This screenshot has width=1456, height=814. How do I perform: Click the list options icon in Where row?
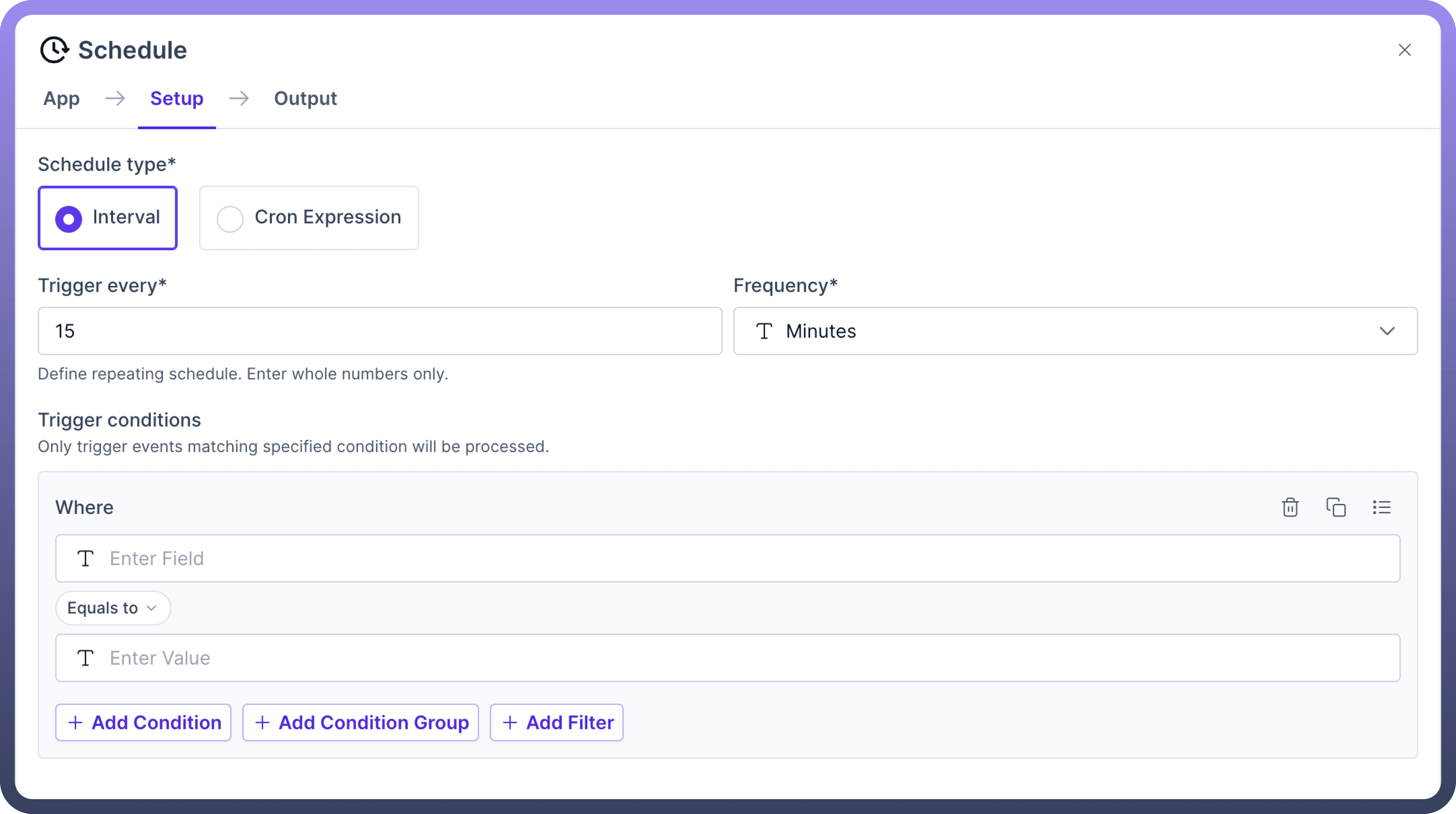point(1381,507)
